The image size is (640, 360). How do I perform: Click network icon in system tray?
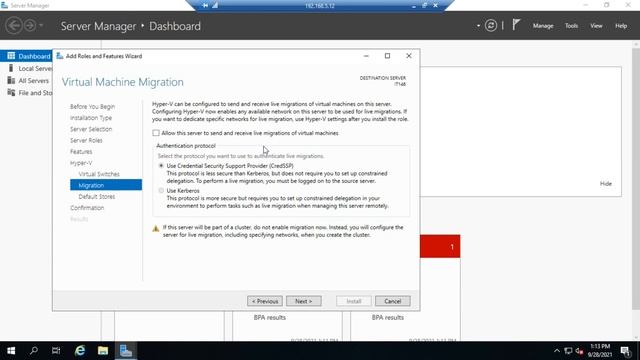point(568,351)
